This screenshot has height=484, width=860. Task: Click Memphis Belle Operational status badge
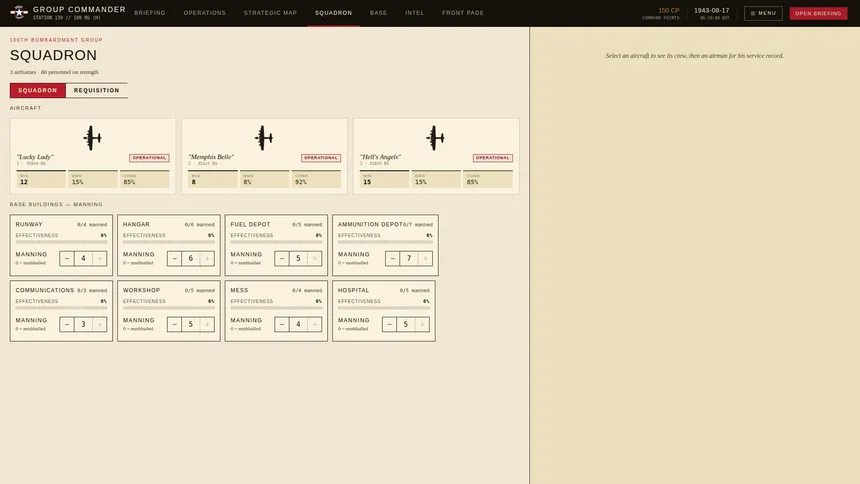click(321, 157)
